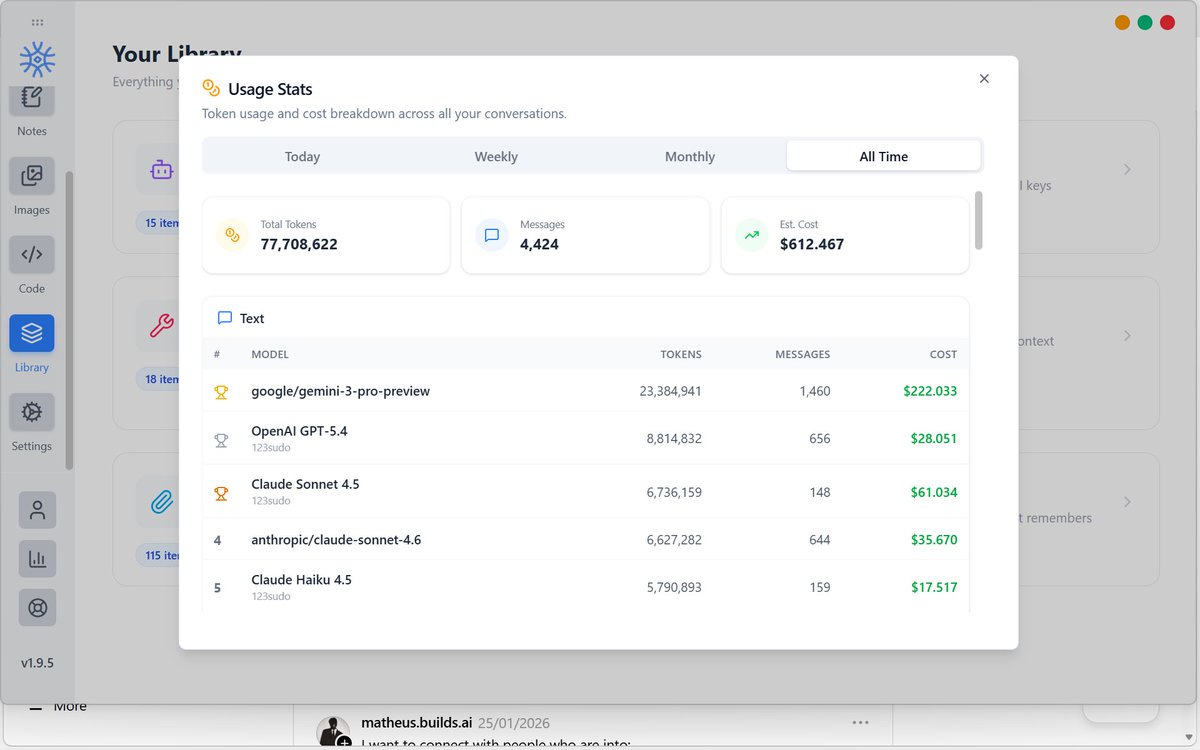
Task: Click the $35.670 cost value
Action: tap(934, 540)
